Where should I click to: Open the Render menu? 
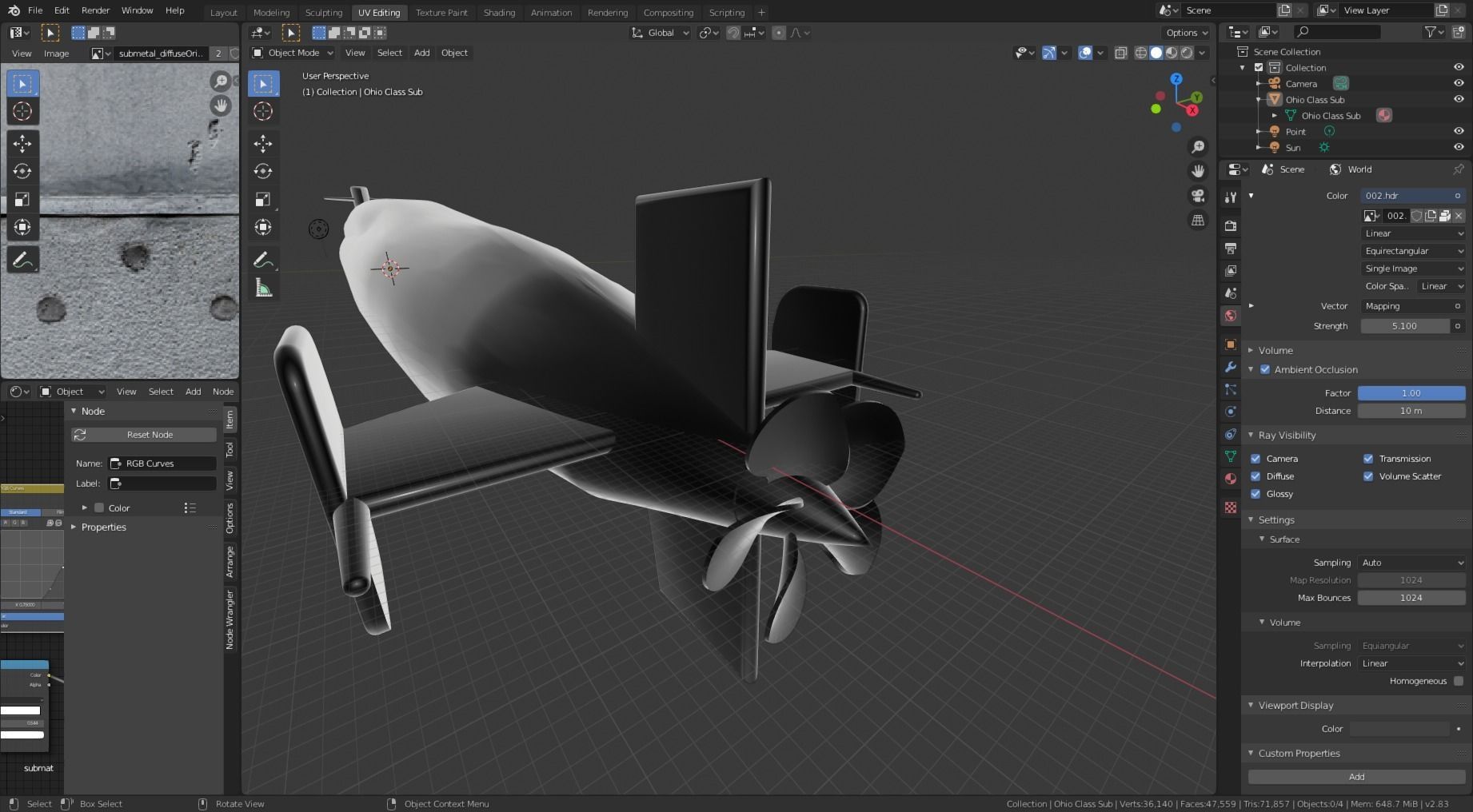(95, 10)
